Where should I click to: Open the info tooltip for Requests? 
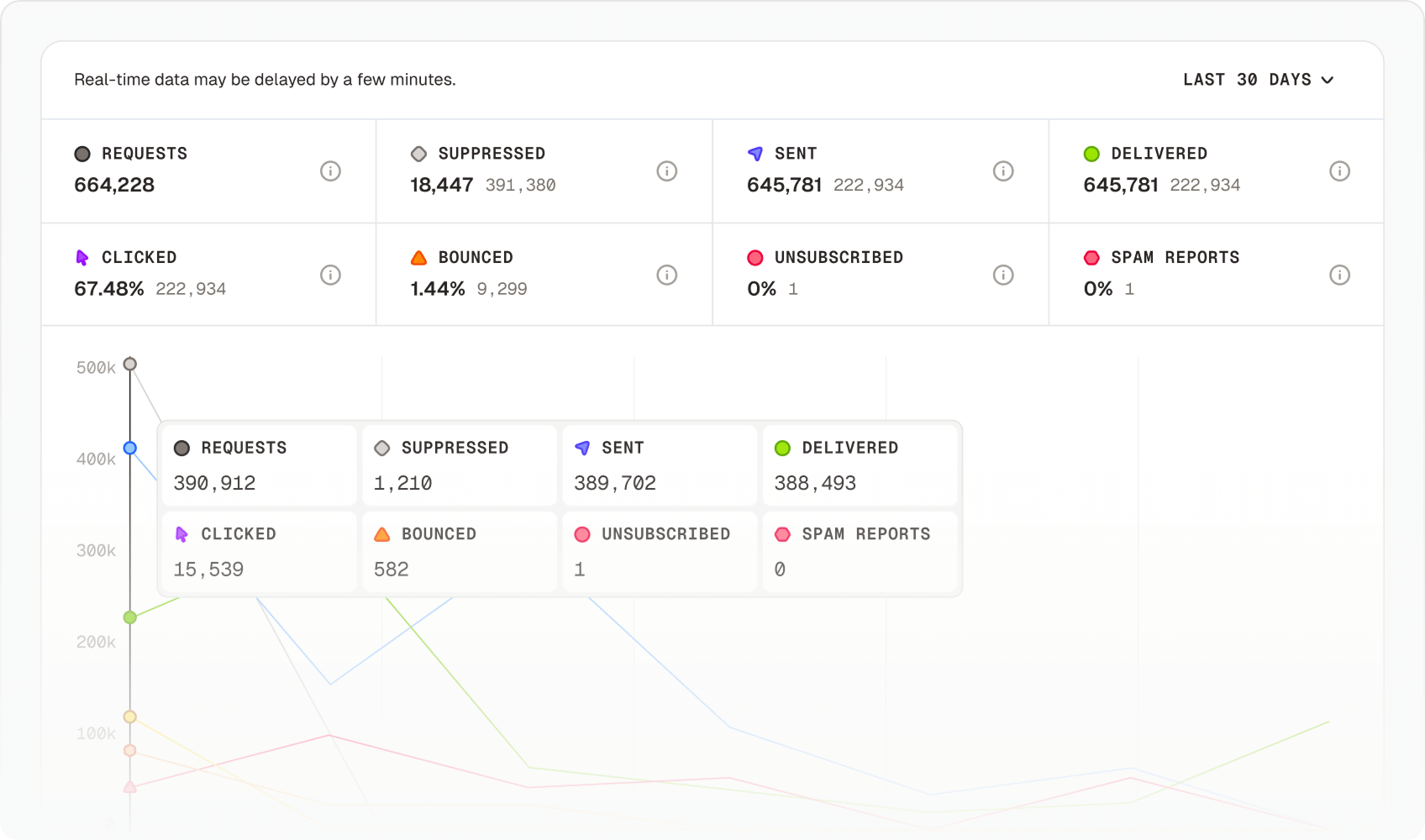[330, 171]
